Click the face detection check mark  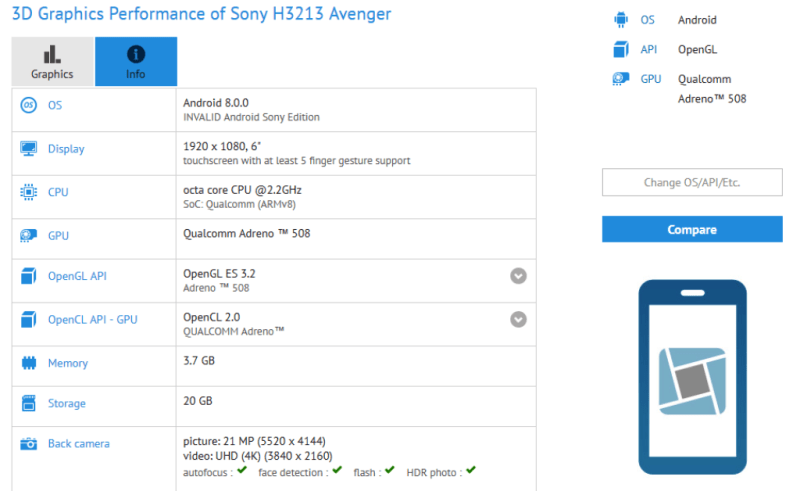point(337,470)
